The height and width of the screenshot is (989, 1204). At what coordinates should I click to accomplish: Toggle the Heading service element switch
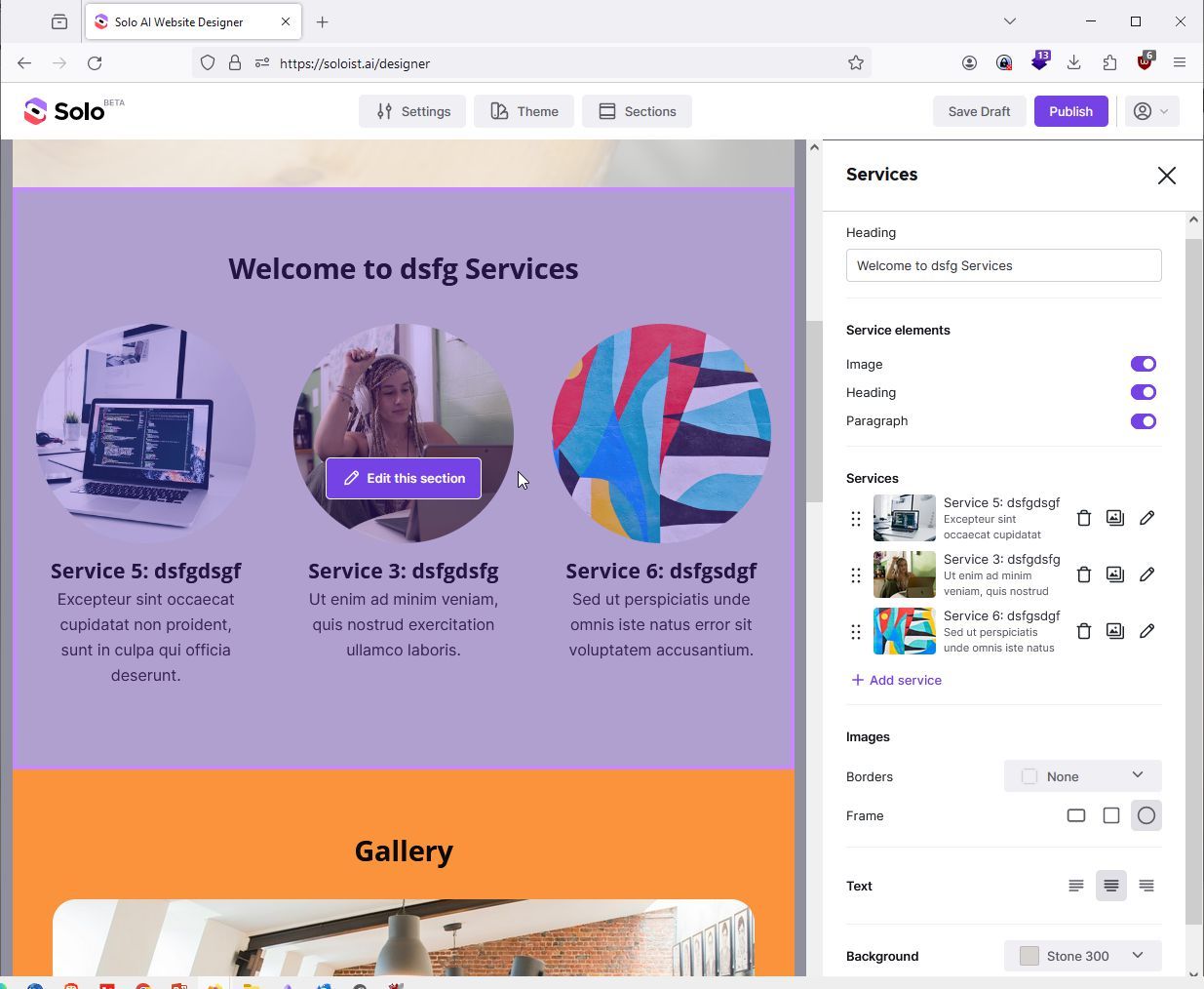pos(1144,392)
